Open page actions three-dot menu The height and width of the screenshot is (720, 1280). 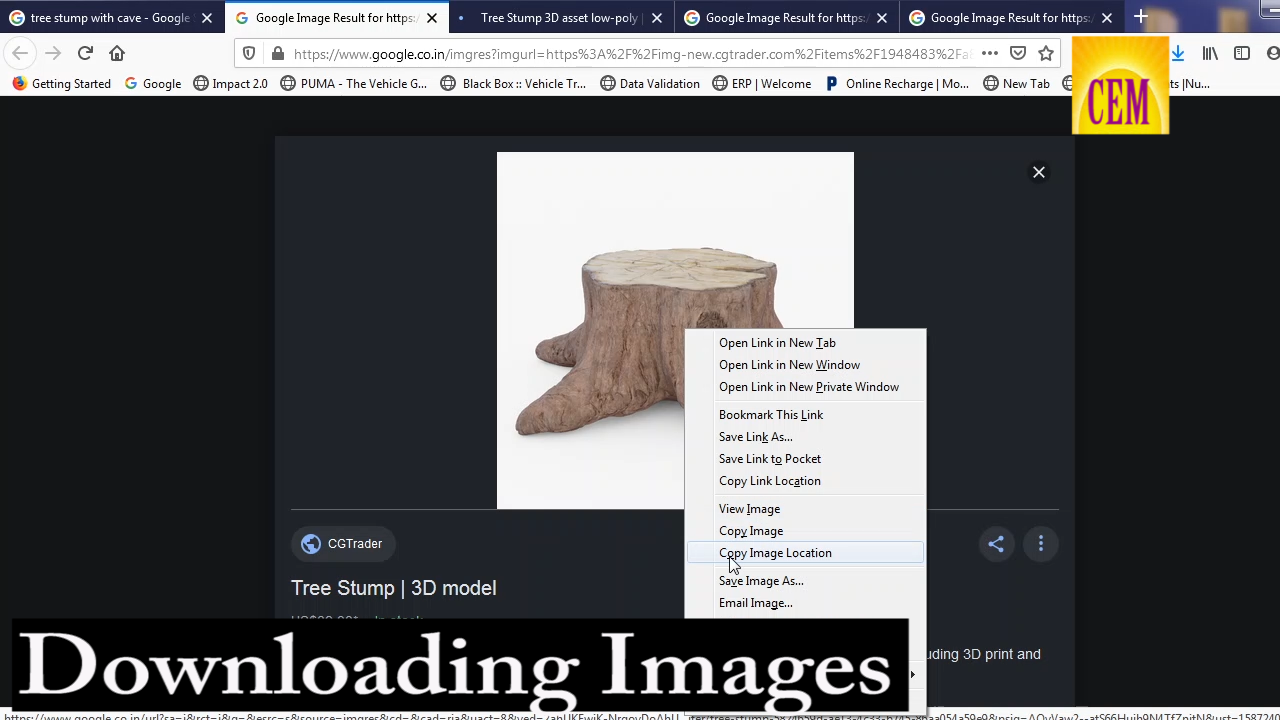(989, 53)
